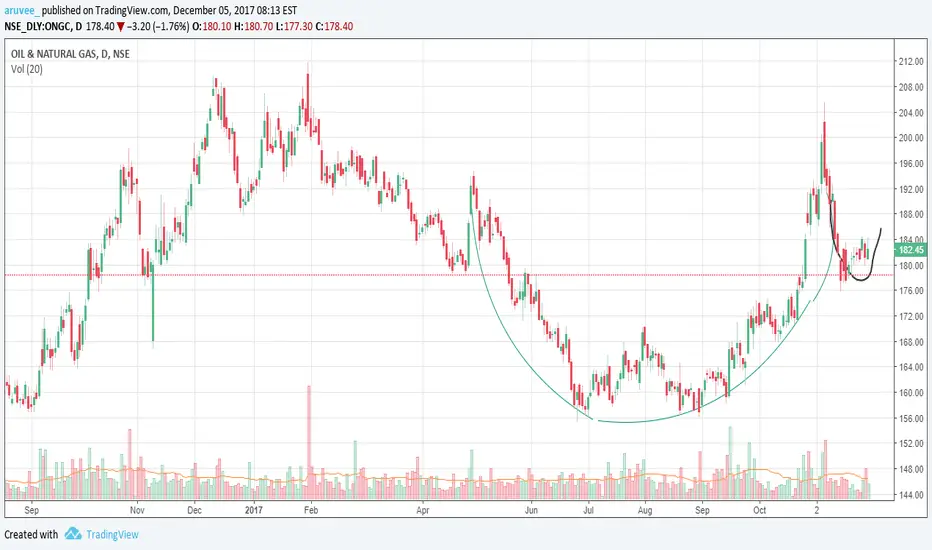Click the 160.00 price axis label

pos(911,392)
